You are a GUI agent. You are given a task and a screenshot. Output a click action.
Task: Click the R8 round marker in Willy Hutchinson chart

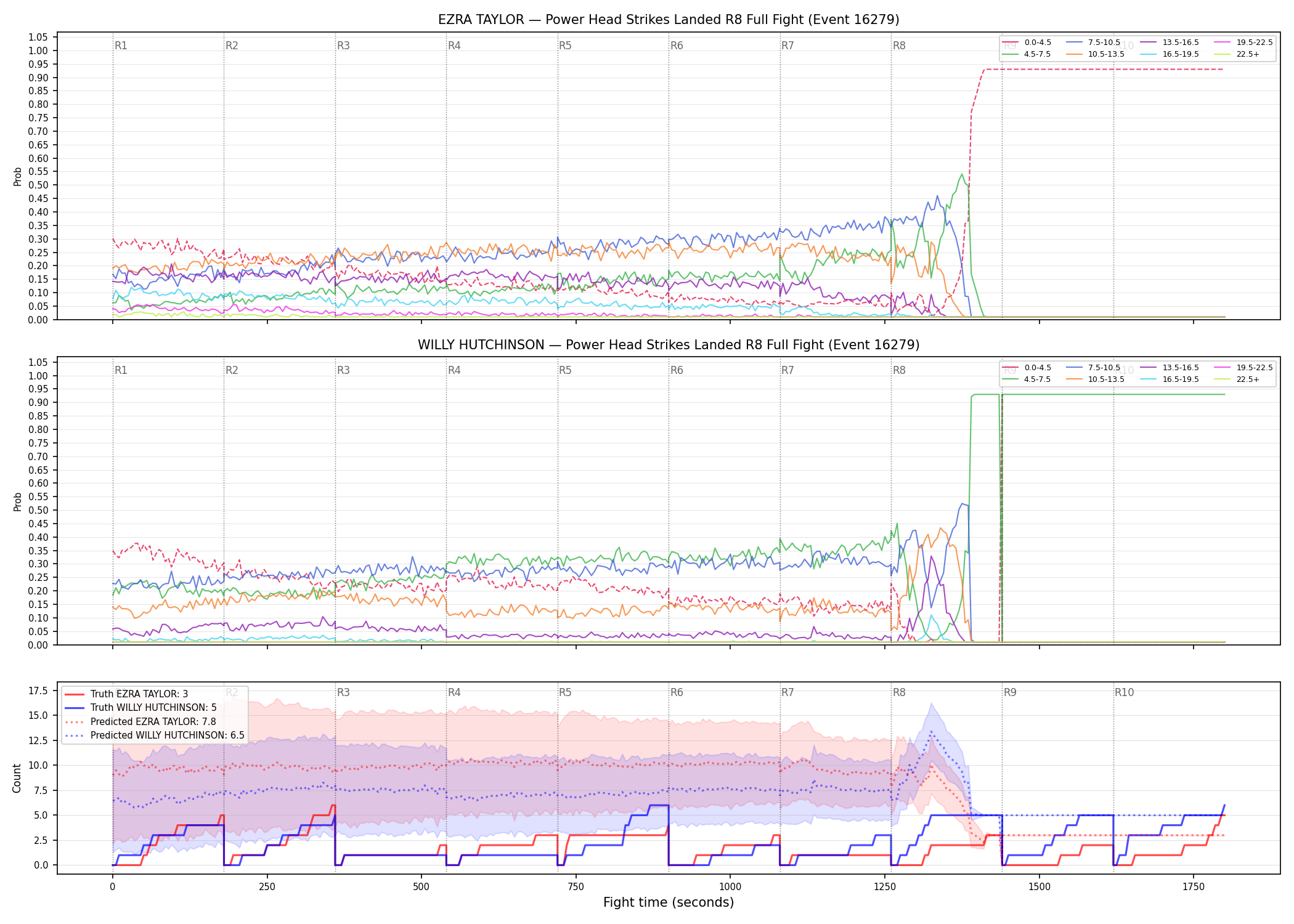pyautogui.click(x=899, y=370)
